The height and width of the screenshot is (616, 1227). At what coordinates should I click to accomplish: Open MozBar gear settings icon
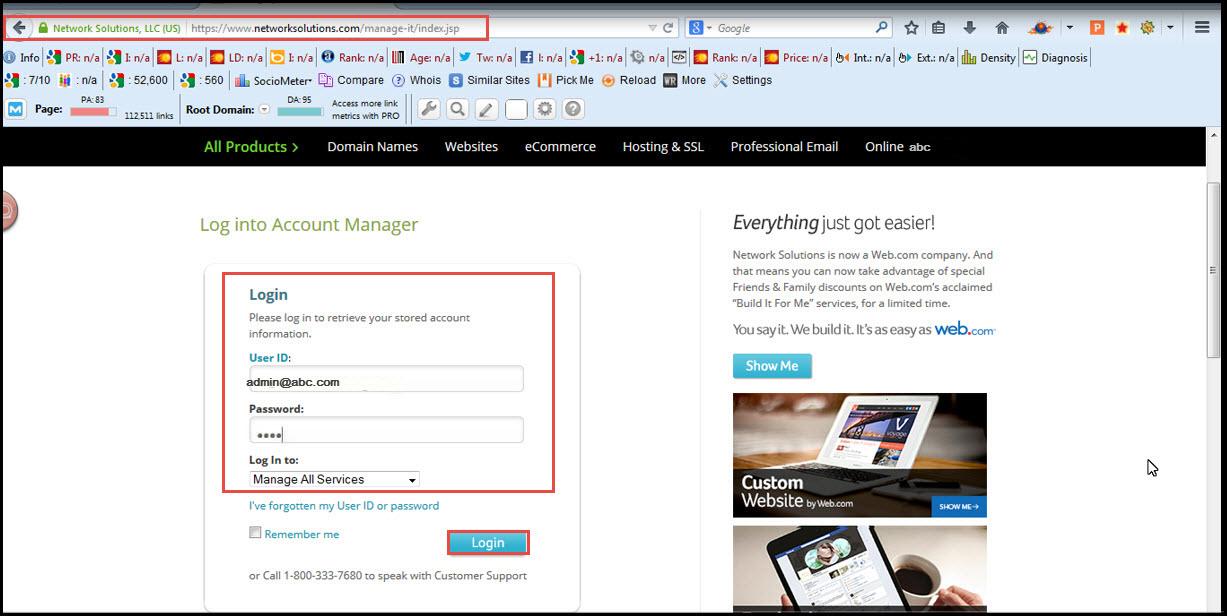pos(544,109)
